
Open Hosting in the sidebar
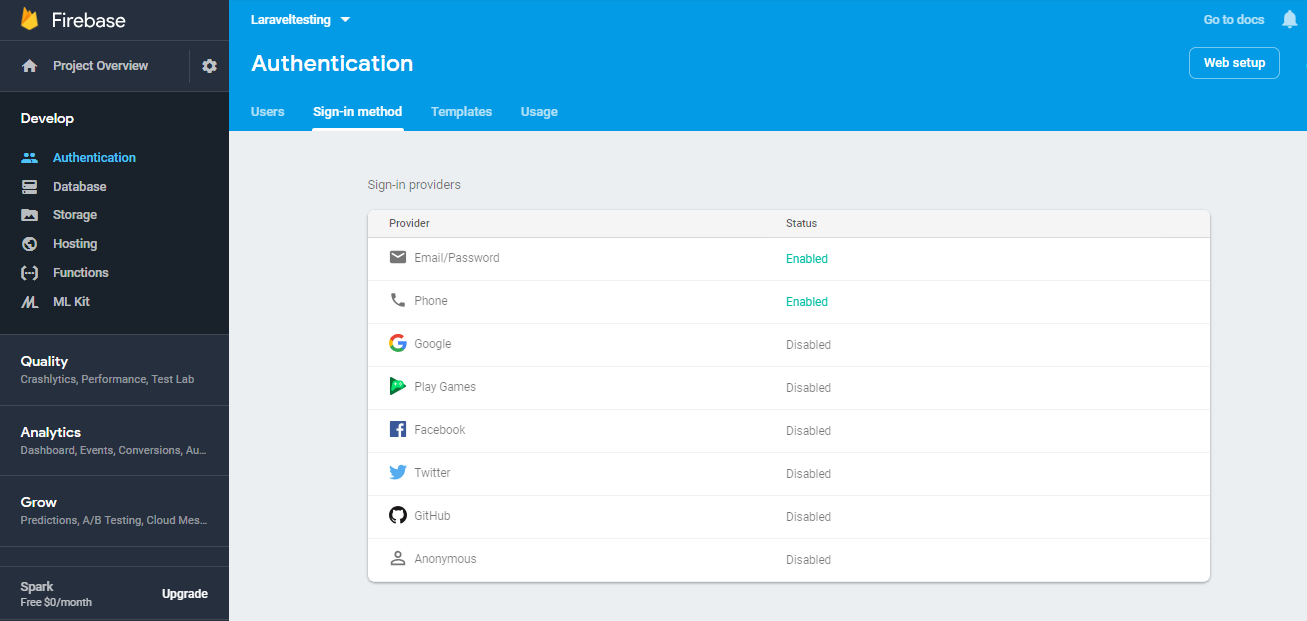pos(75,244)
